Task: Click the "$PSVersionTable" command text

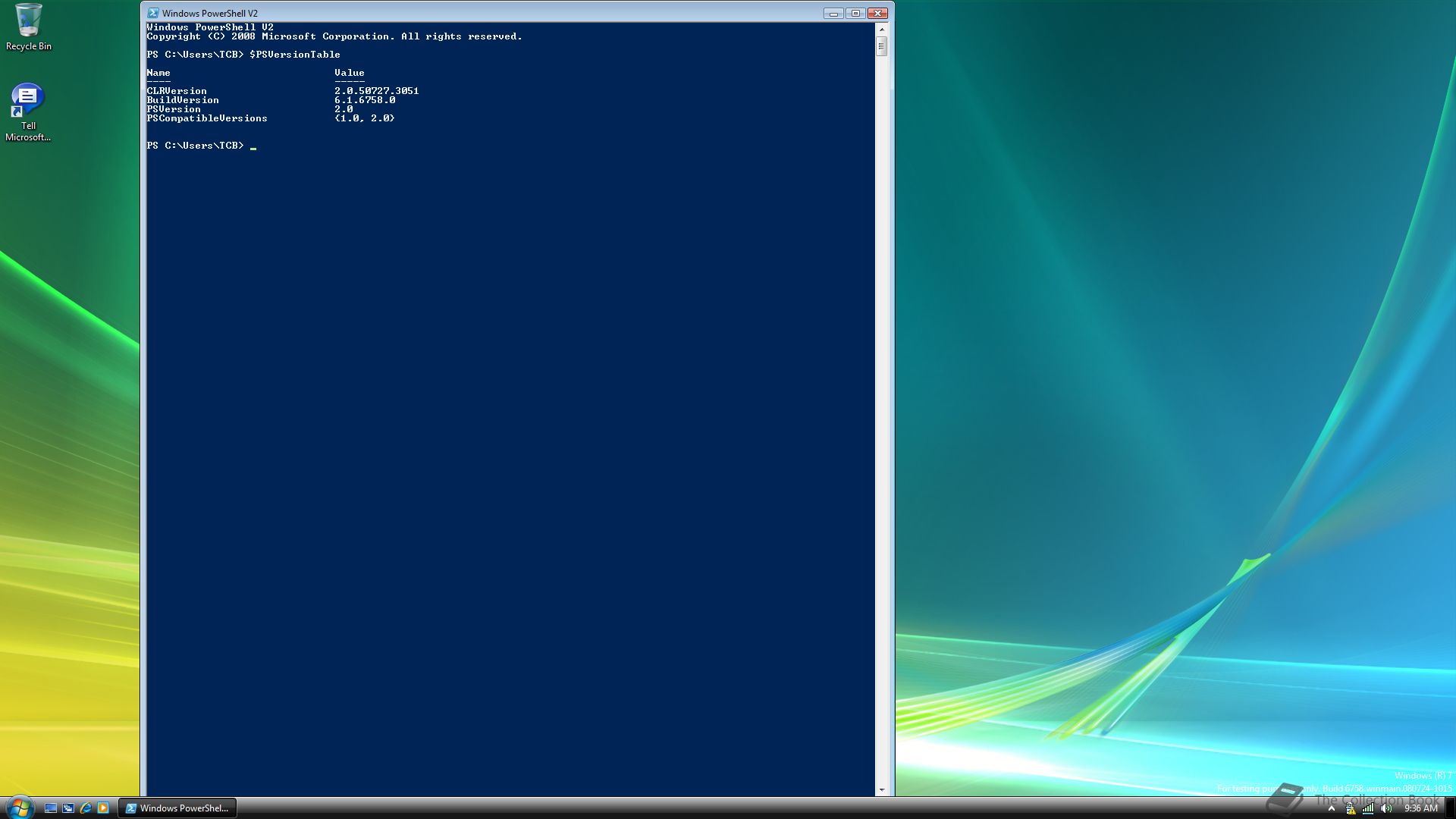Action: [x=294, y=55]
